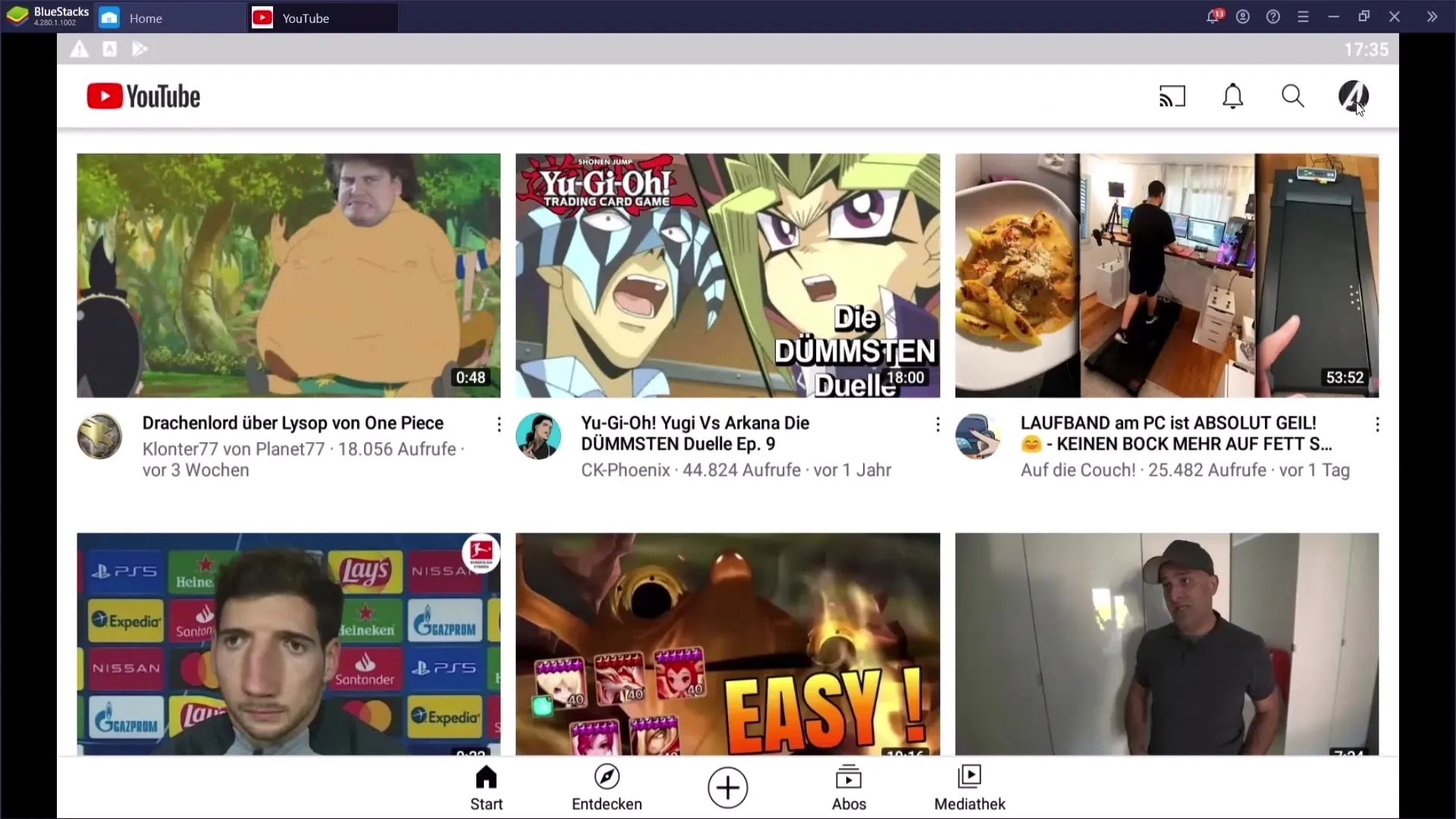
Task: Click the YouTube logo in the app header
Action: point(143,96)
